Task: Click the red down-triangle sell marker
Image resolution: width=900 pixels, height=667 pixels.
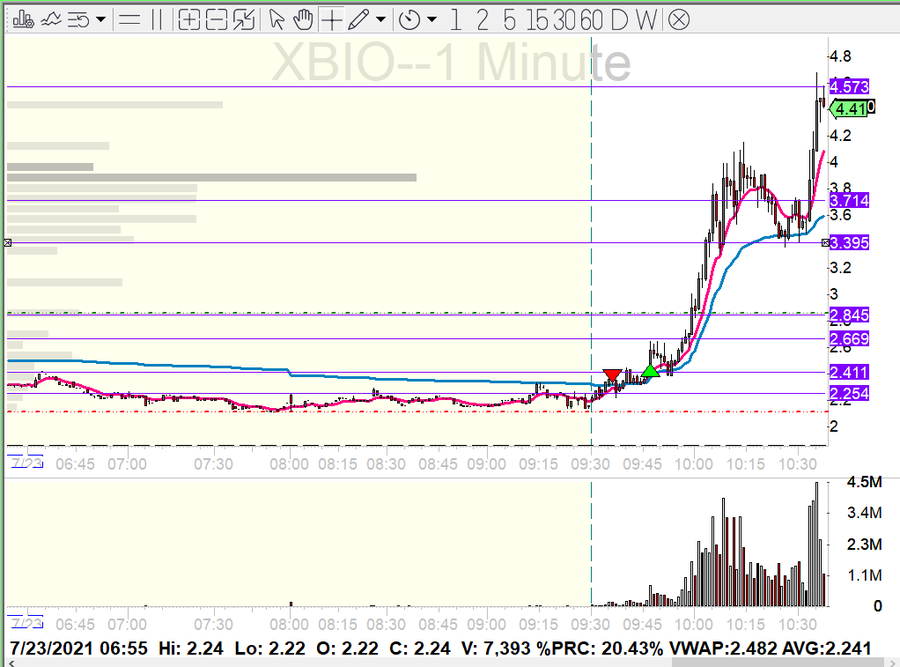Action: [612, 375]
